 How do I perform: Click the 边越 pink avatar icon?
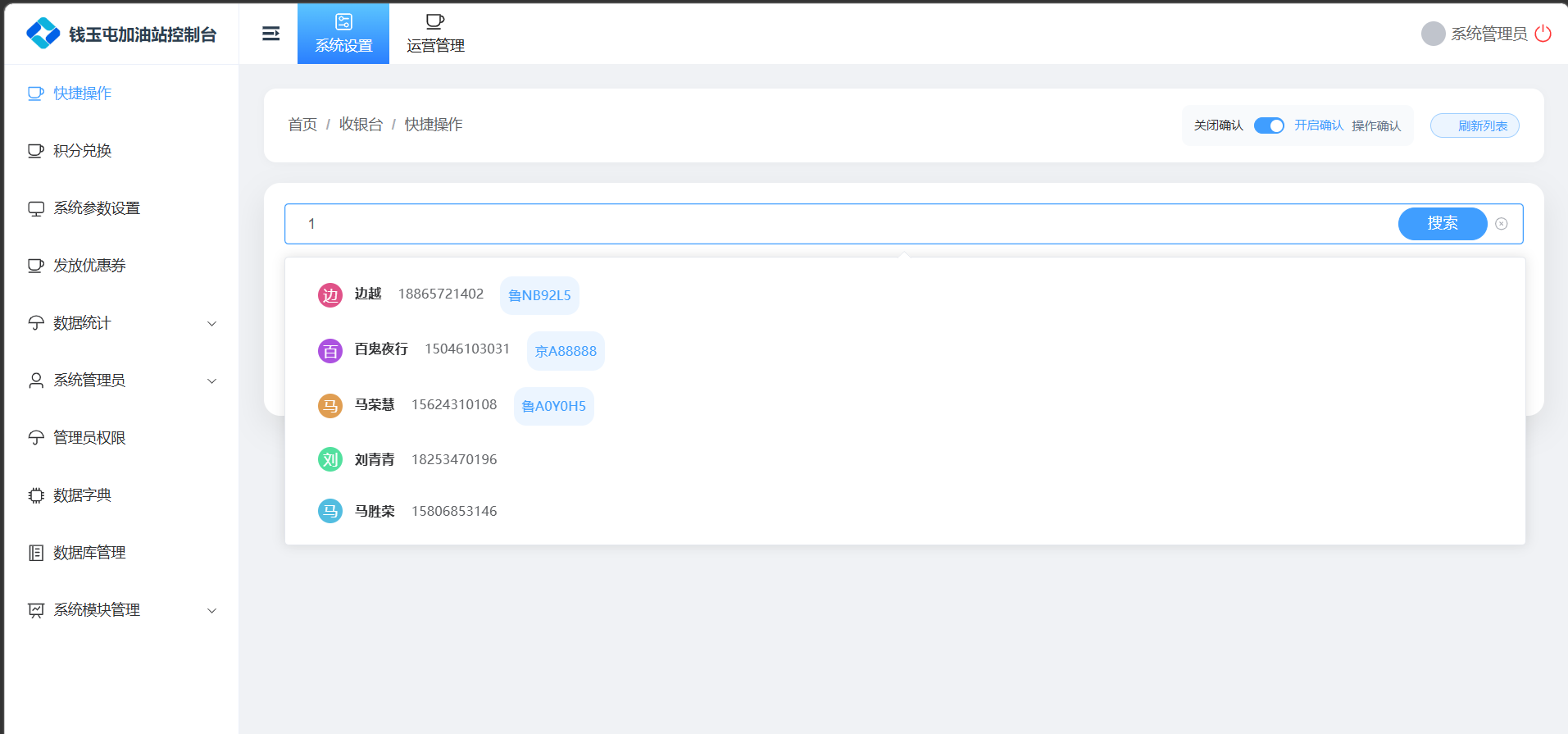pyautogui.click(x=330, y=295)
